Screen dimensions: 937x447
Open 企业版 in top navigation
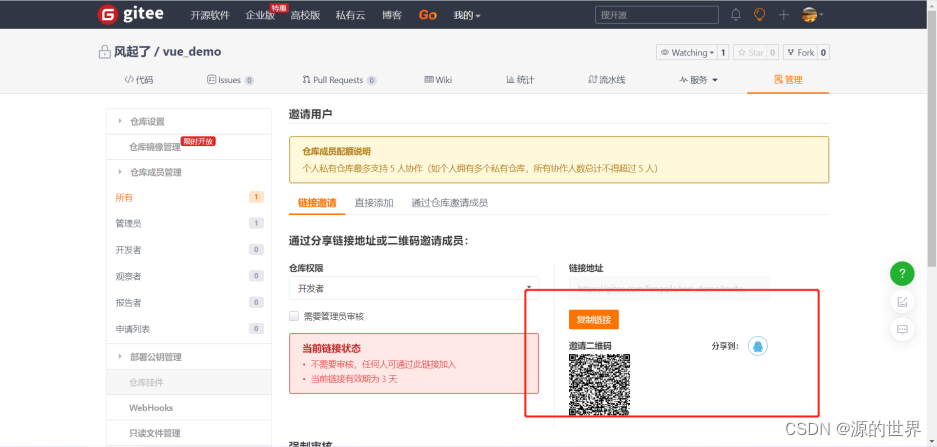260,16
